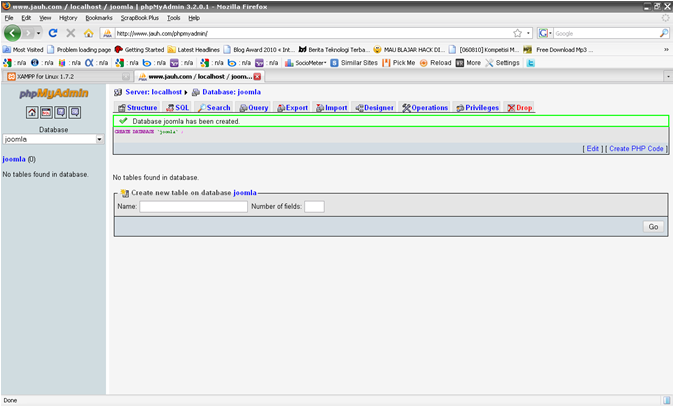Bookmark this page with the star icon
The height and width of the screenshot is (408, 678).
[x=518, y=33]
